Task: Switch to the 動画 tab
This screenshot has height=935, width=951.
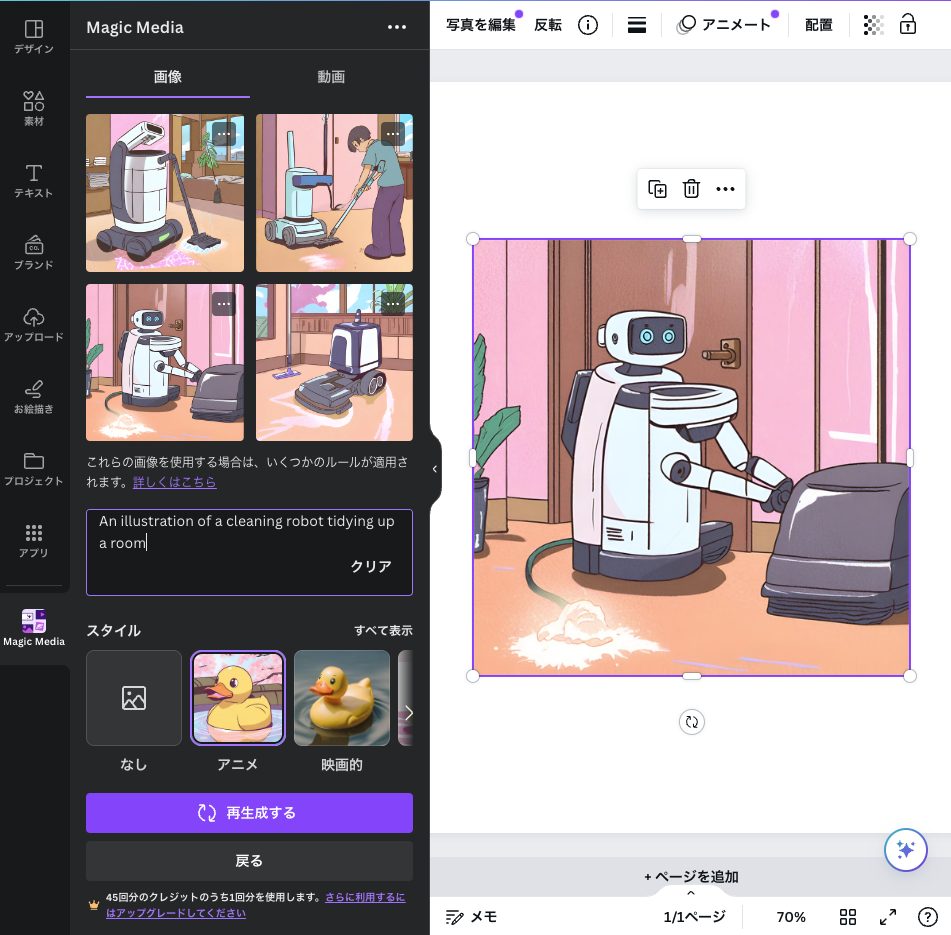Action: point(331,75)
